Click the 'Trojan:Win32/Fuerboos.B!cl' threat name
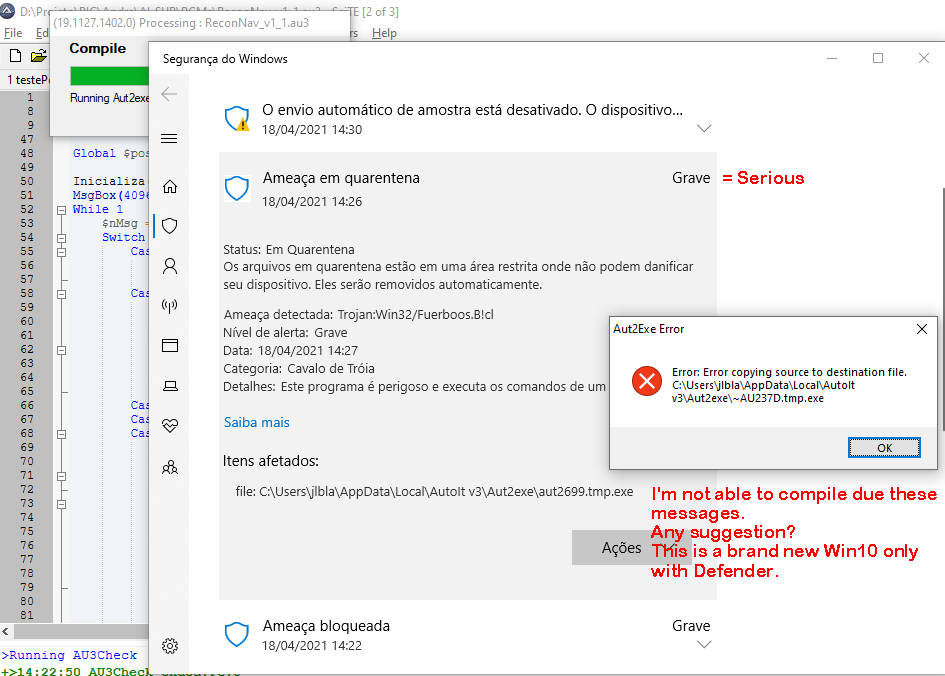 415,315
